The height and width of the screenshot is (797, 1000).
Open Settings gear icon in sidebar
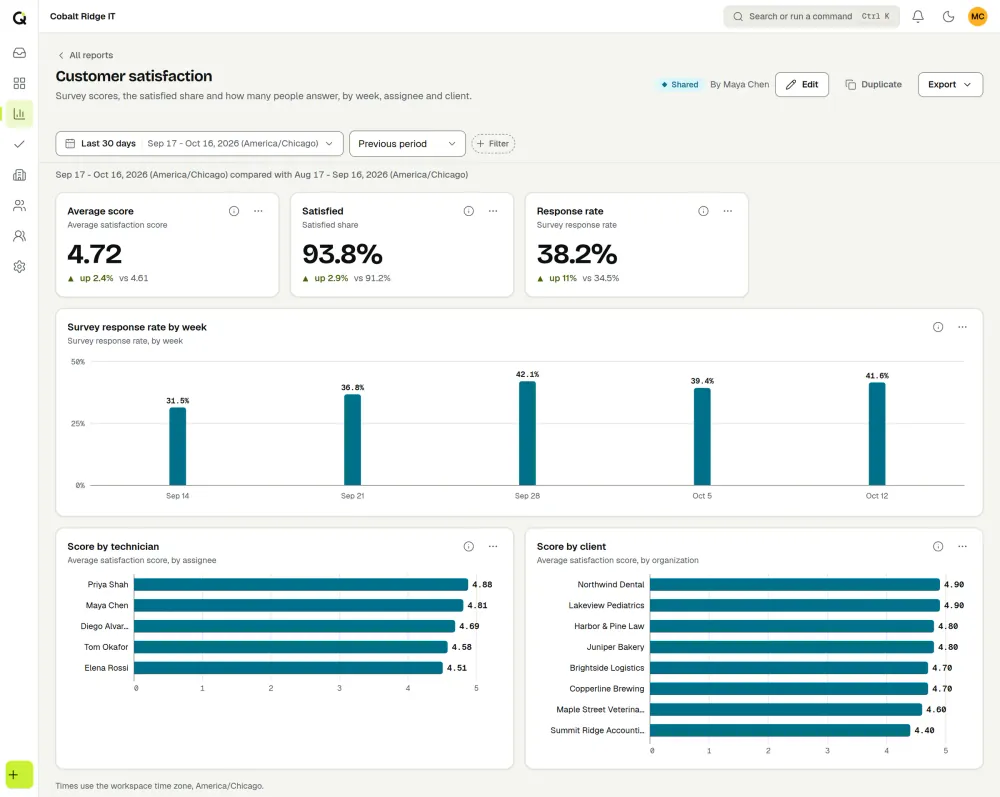tap(19, 267)
